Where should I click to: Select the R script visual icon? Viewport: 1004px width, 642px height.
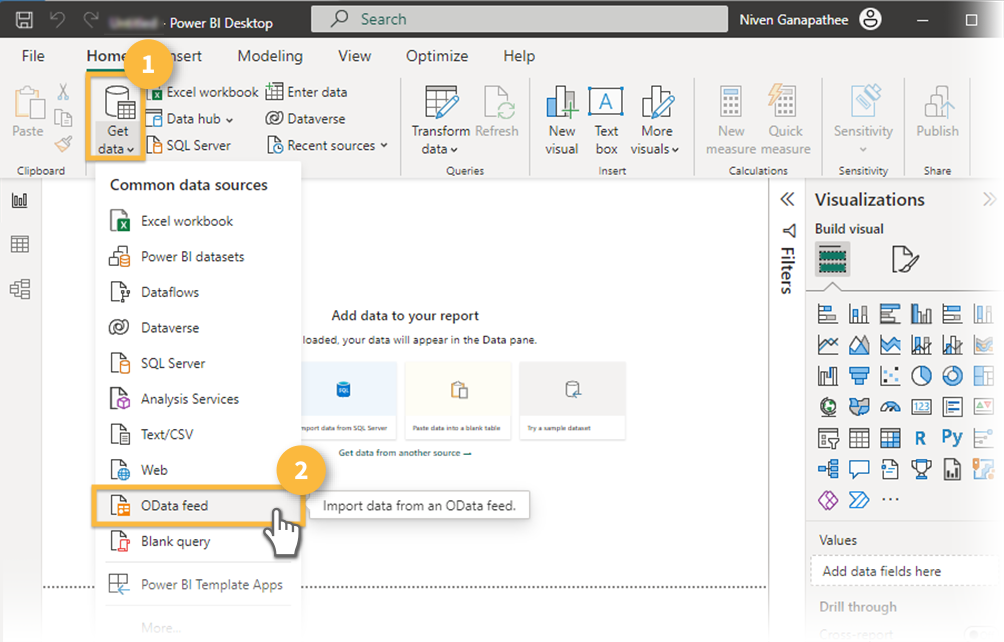click(920, 438)
